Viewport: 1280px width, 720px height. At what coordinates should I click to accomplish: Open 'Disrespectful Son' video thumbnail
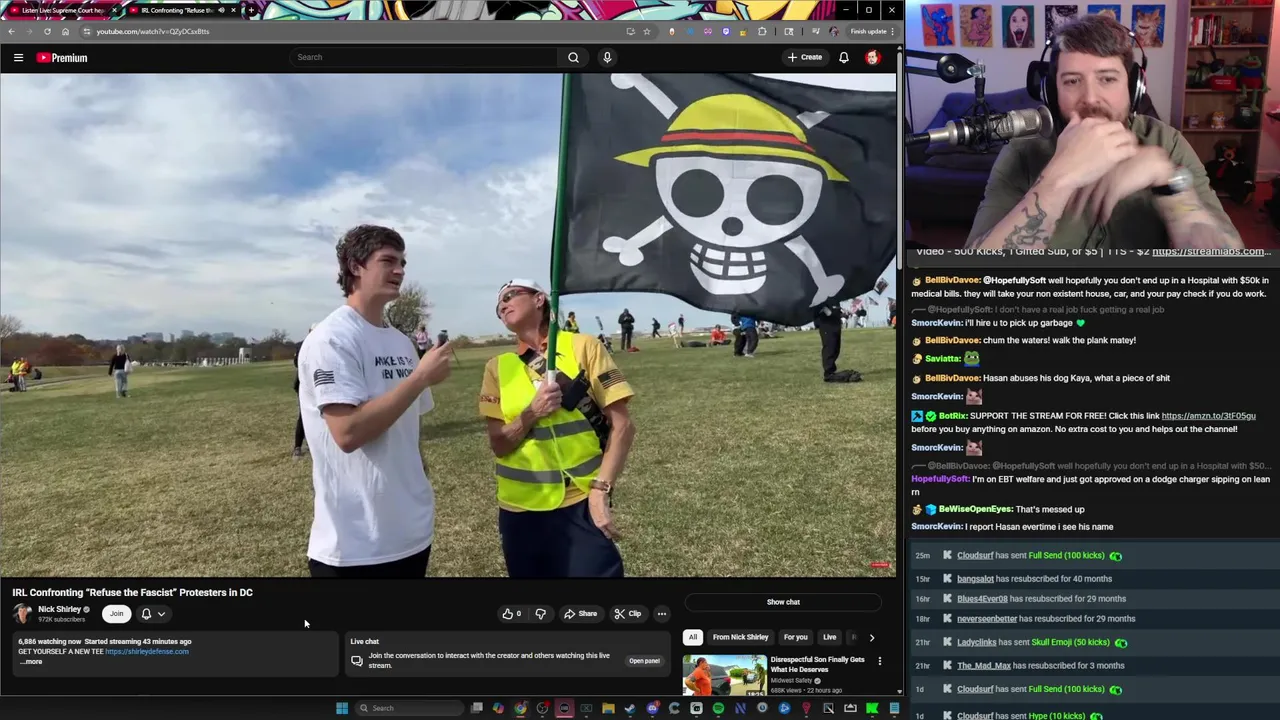pyautogui.click(x=724, y=675)
